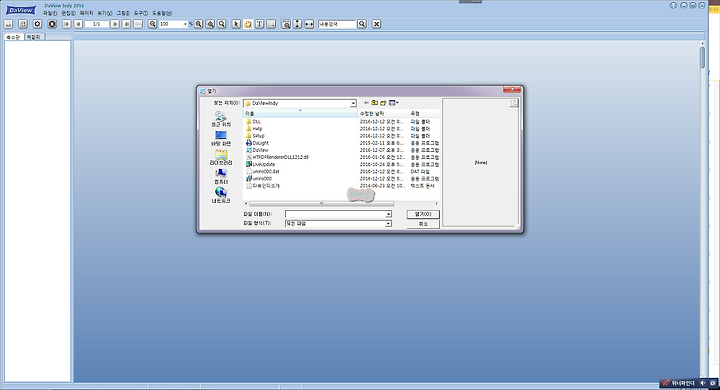Click the 열기(O) button in the dialog
This screenshot has width=720, height=390.
(x=423, y=214)
